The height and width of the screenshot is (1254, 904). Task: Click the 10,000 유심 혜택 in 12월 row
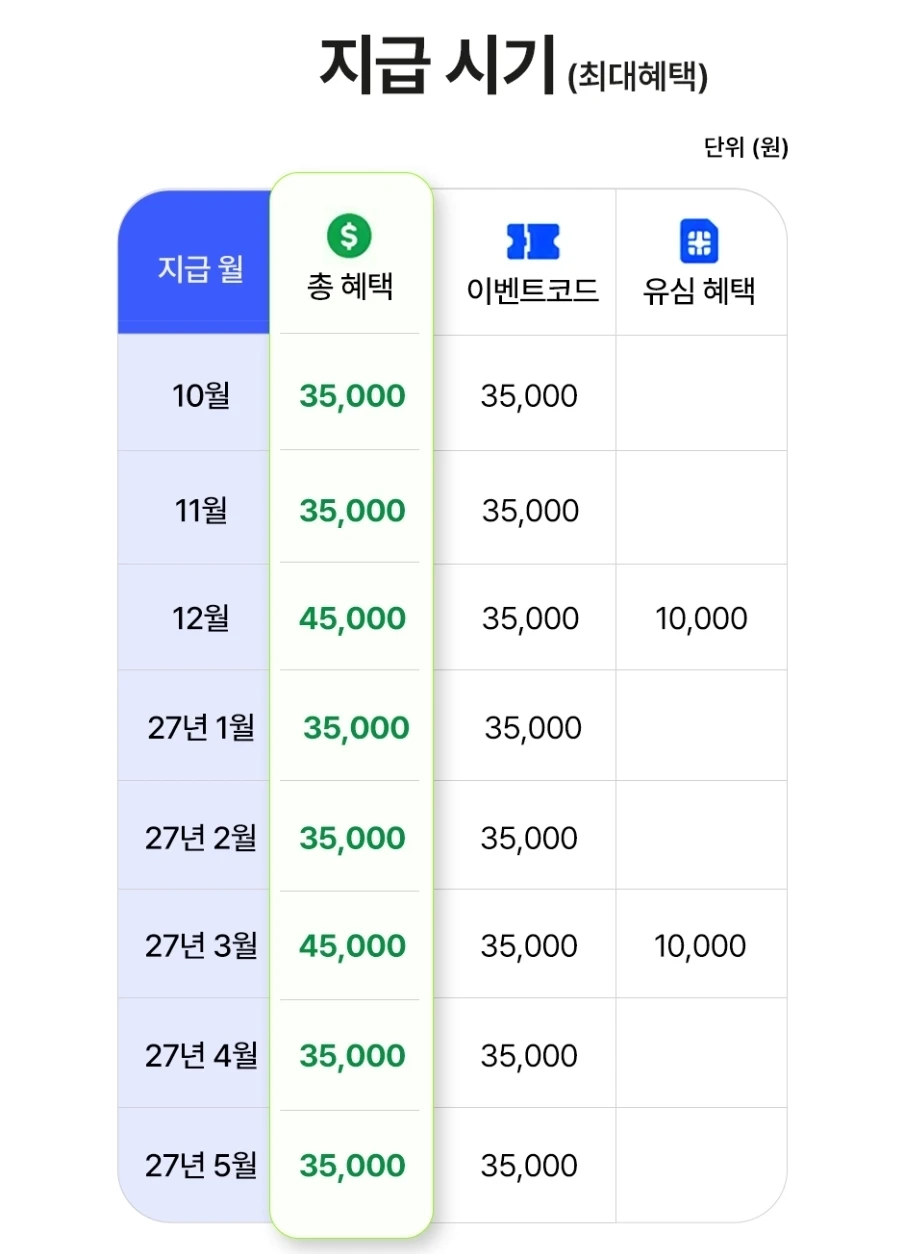pyautogui.click(x=701, y=619)
